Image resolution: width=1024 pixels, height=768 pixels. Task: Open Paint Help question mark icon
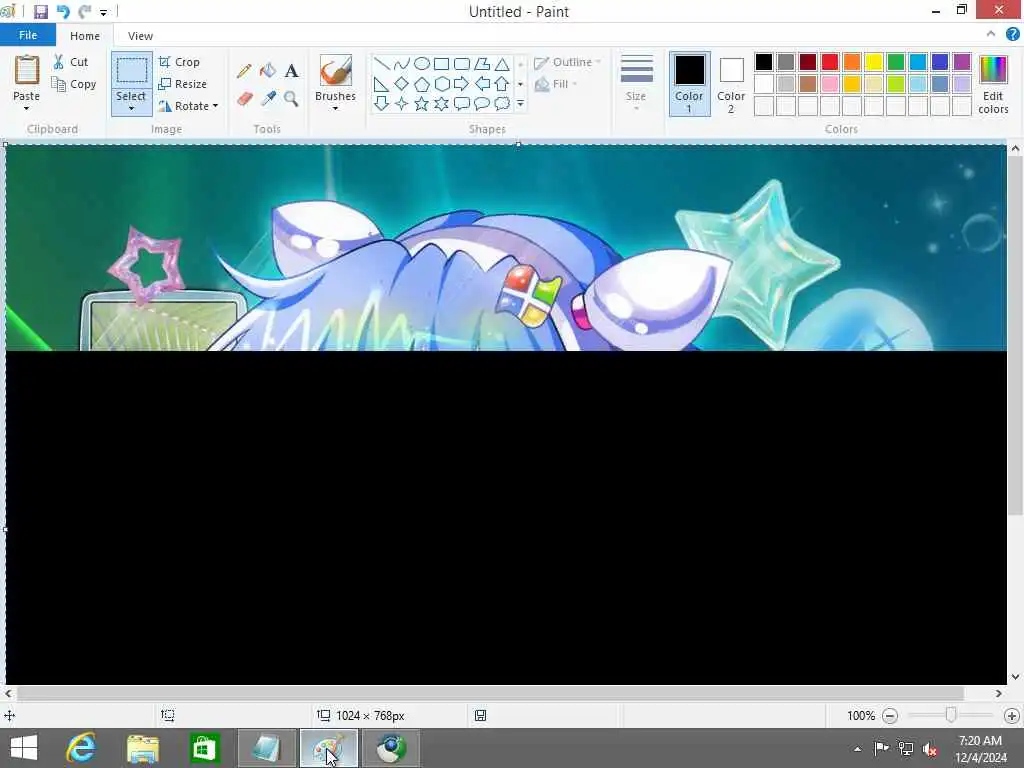click(1012, 35)
